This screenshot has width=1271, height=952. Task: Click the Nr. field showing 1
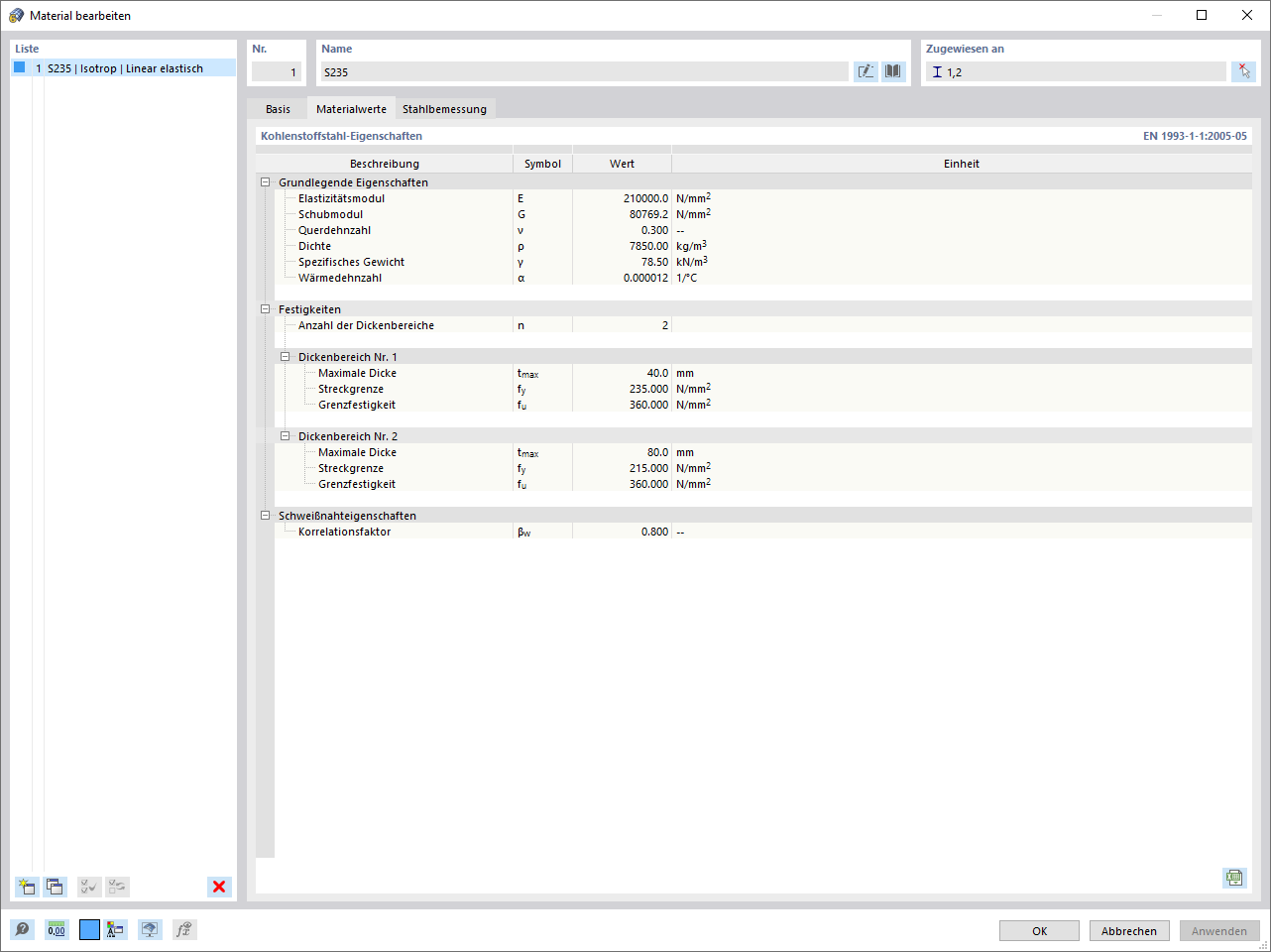pyautogui.click(x=277, y=71)
